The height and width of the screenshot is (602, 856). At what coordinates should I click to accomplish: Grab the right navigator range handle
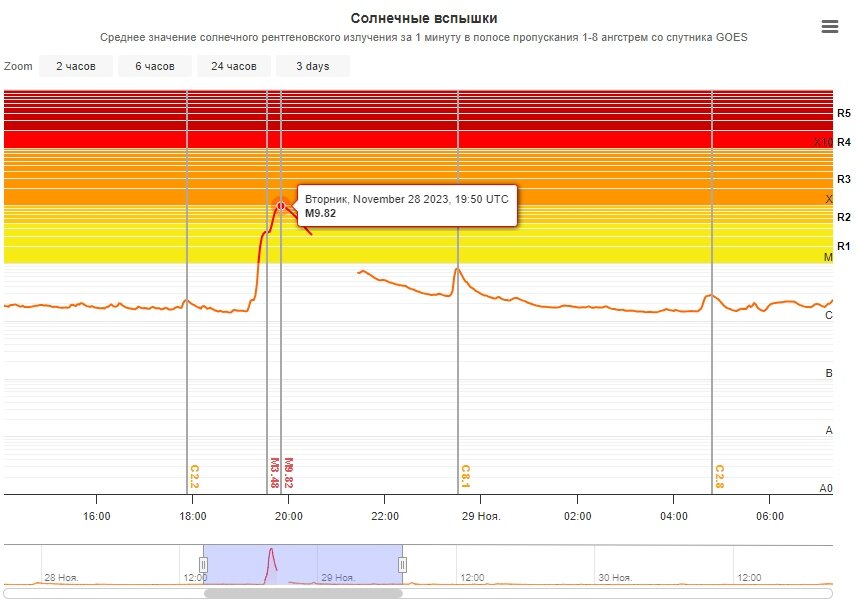[402, 564]
